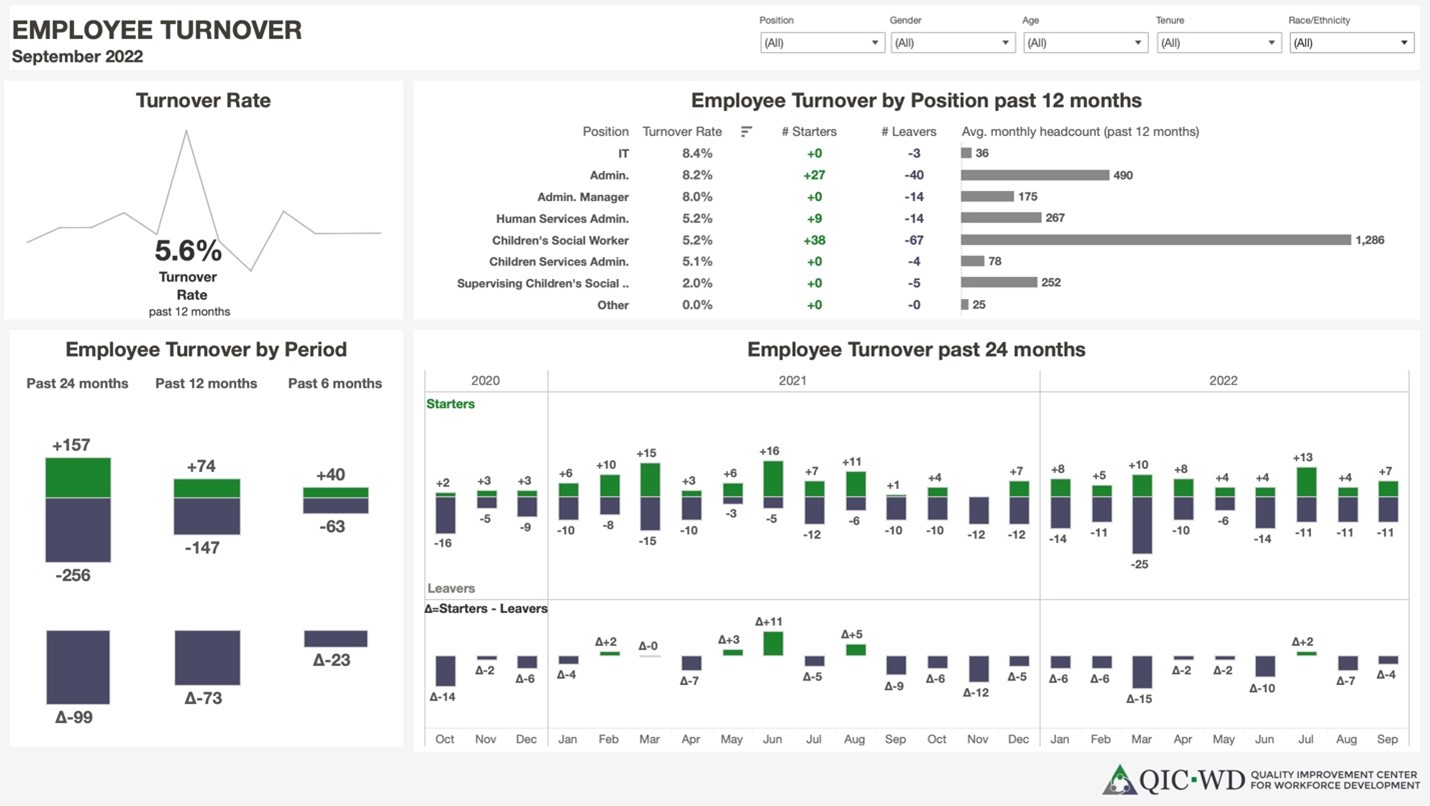This screenshot has height=806, width=1430.
Task: Click the Employee Turnover by Position title
Action: pyautogui.click(x=916, y=100)
